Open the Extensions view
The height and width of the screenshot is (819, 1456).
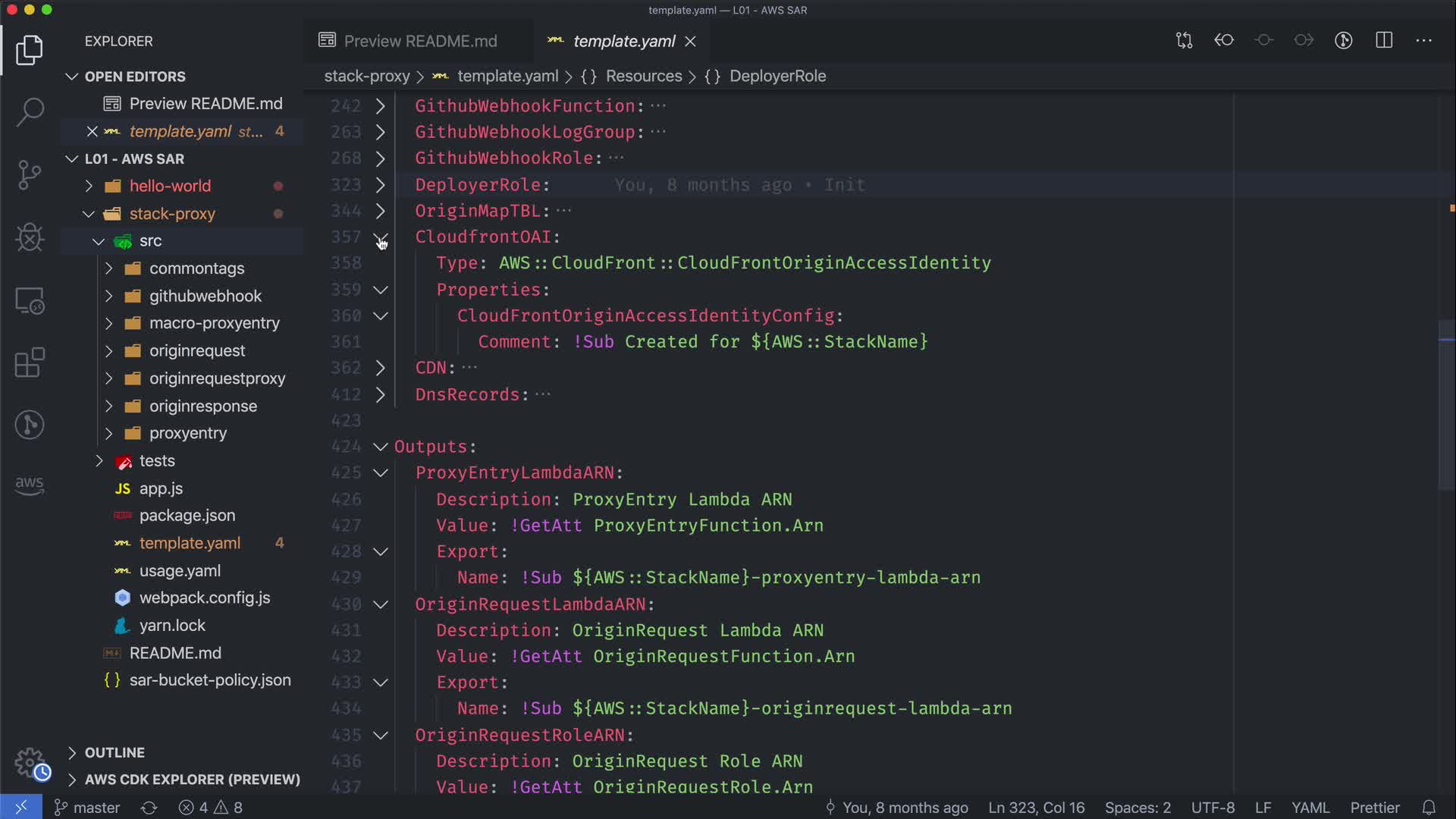click(30, 362)
